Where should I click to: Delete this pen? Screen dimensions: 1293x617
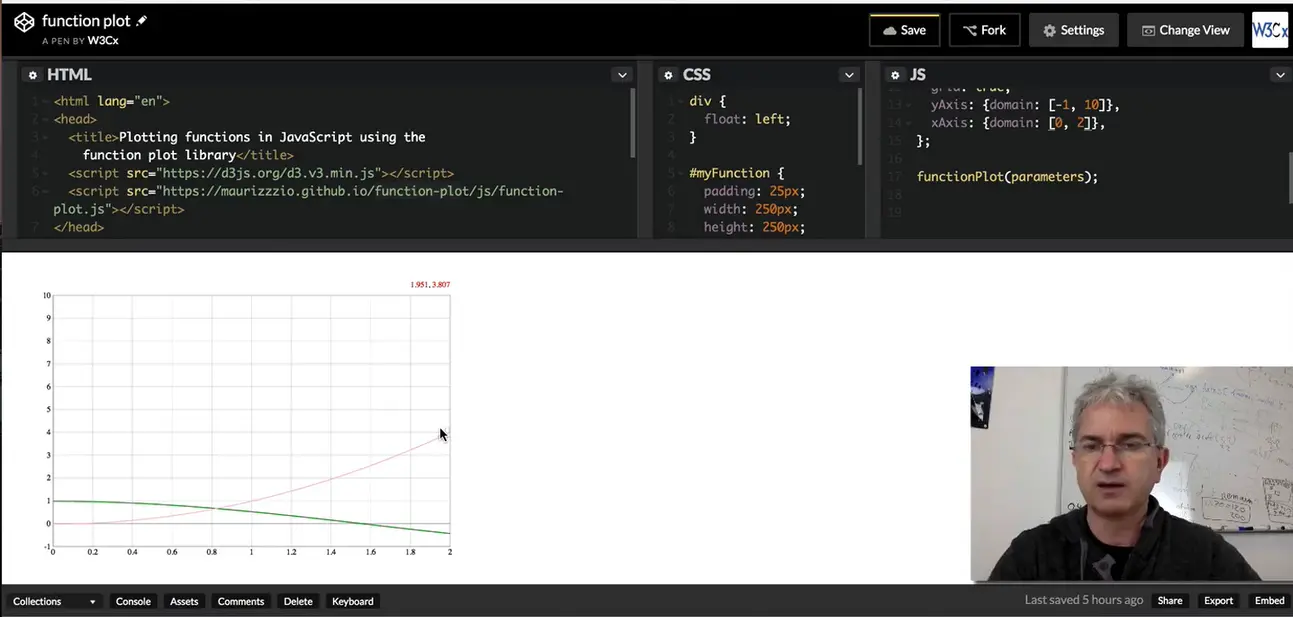coord(298,601)
